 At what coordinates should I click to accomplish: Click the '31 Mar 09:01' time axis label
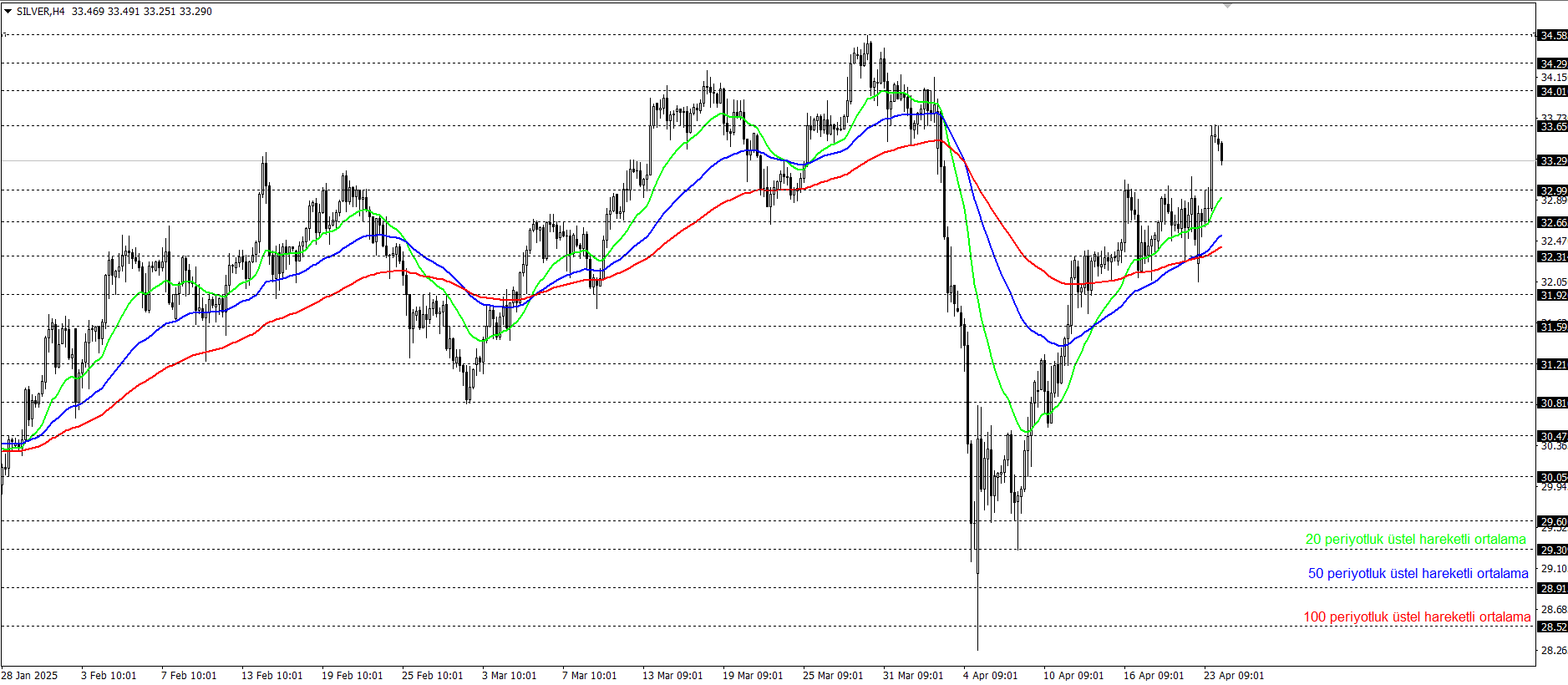(913, 675)
